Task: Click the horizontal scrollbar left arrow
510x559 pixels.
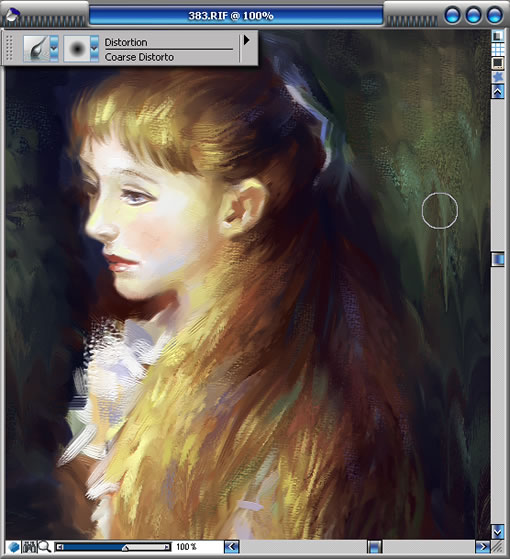Action: 232,547
